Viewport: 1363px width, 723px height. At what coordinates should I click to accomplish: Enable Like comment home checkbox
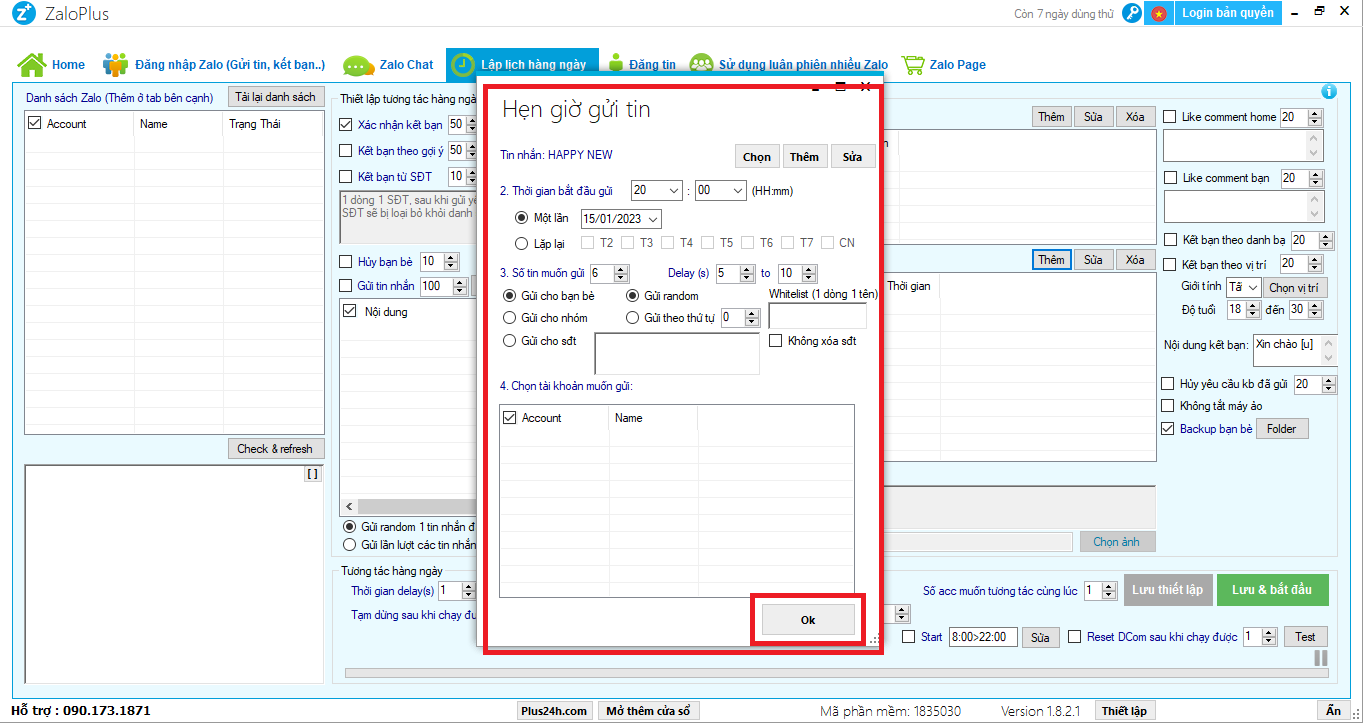[1170, 117]
